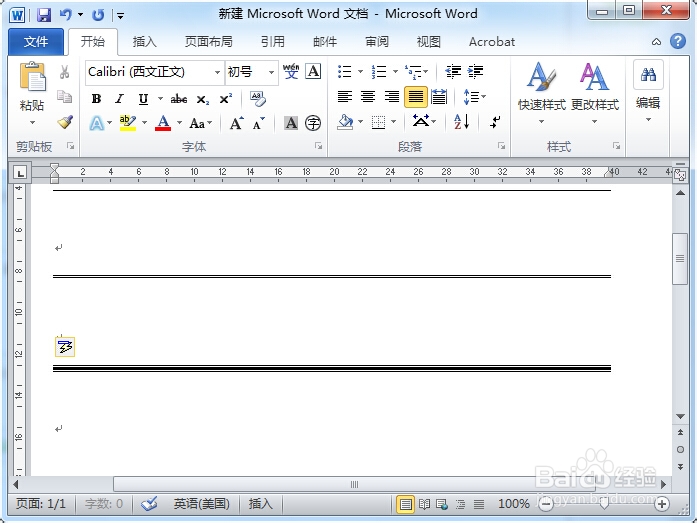This screenshot has height=523, width=697.
Task: Expand the Paste options arrow
Action: tap(32, 123)
